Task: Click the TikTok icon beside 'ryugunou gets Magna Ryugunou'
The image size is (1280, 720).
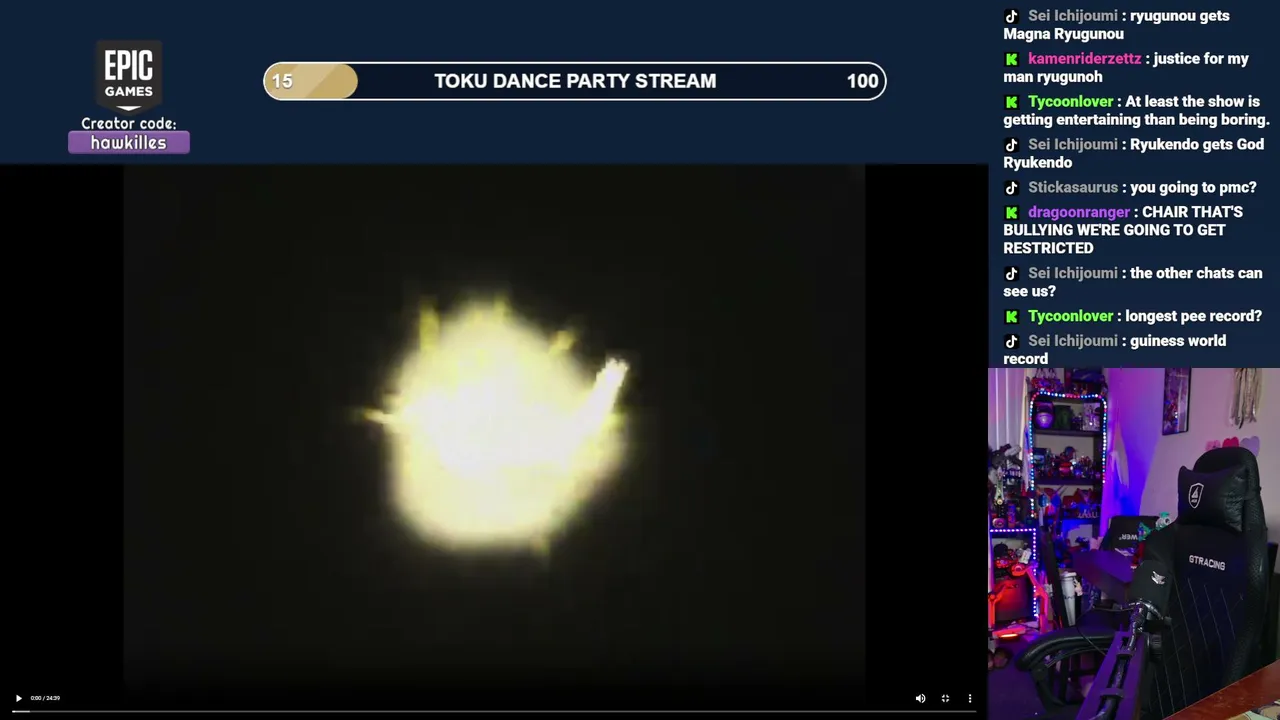Action: click(x=1011, y=16)
